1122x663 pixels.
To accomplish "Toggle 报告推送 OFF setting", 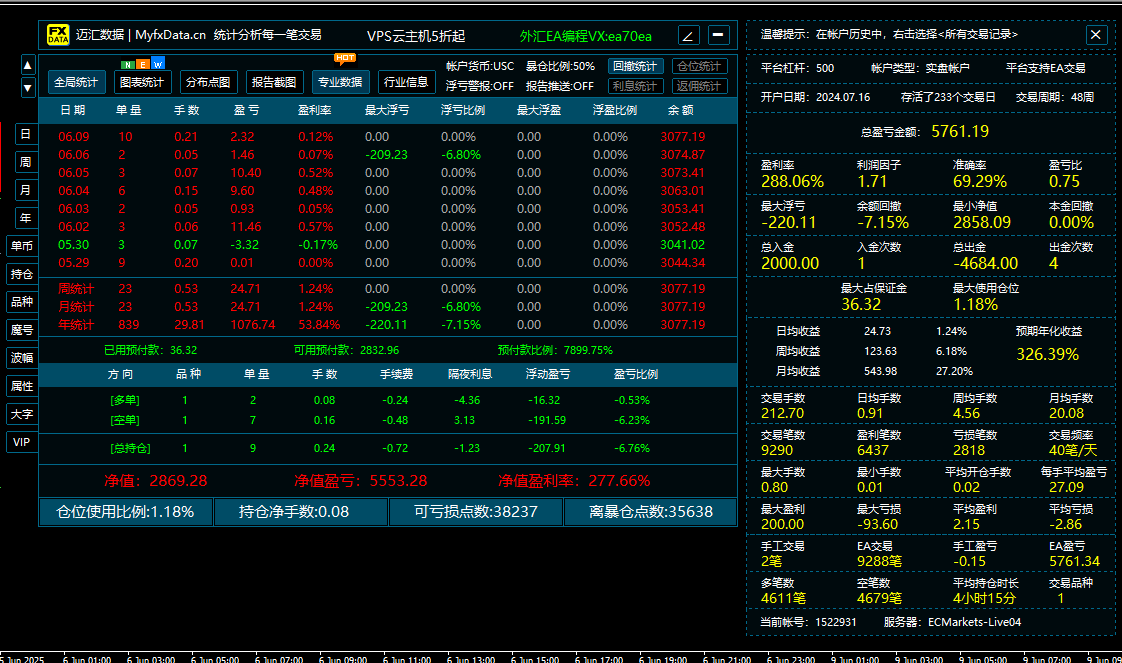I will 560,86.
